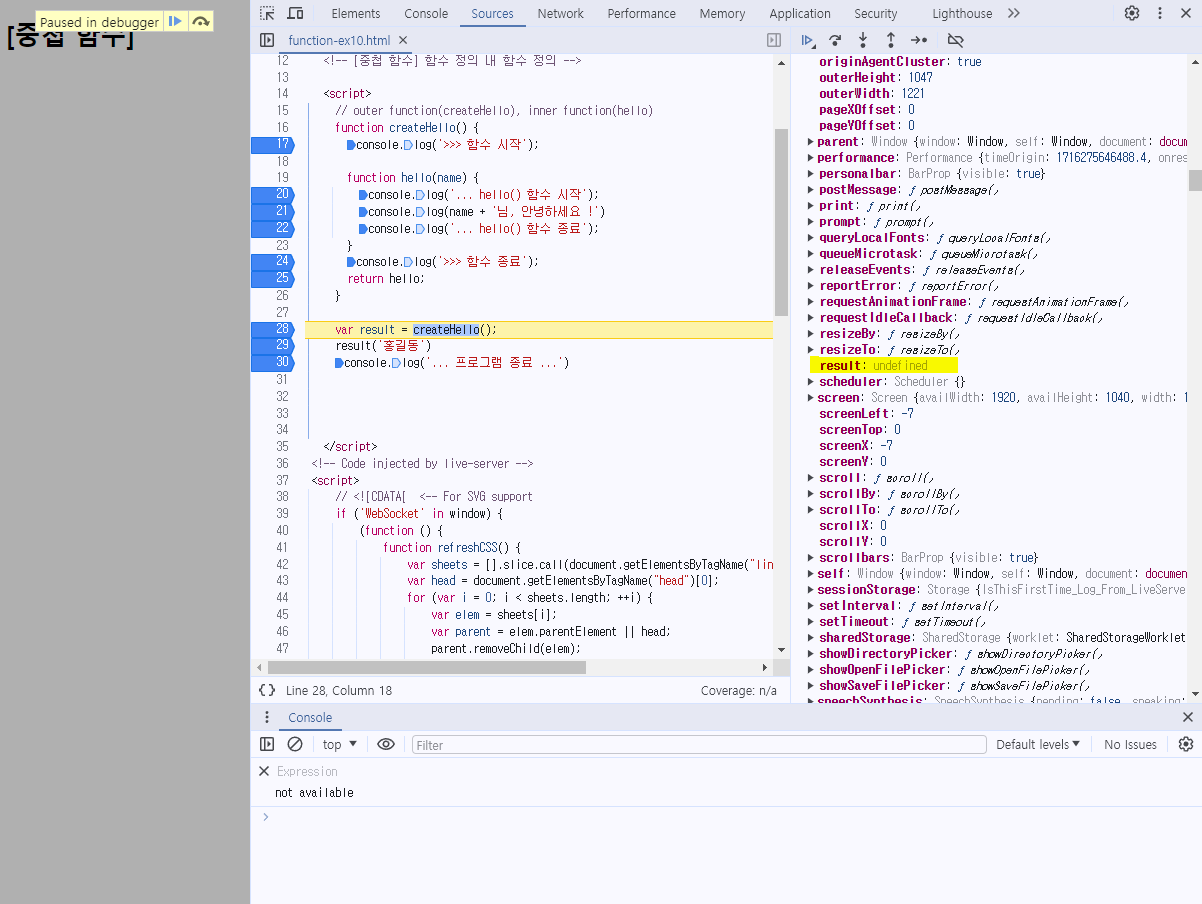This screenshot has width=1202, height=904.
Task: Expand the parent Window property
Action: tap(811, 142)
